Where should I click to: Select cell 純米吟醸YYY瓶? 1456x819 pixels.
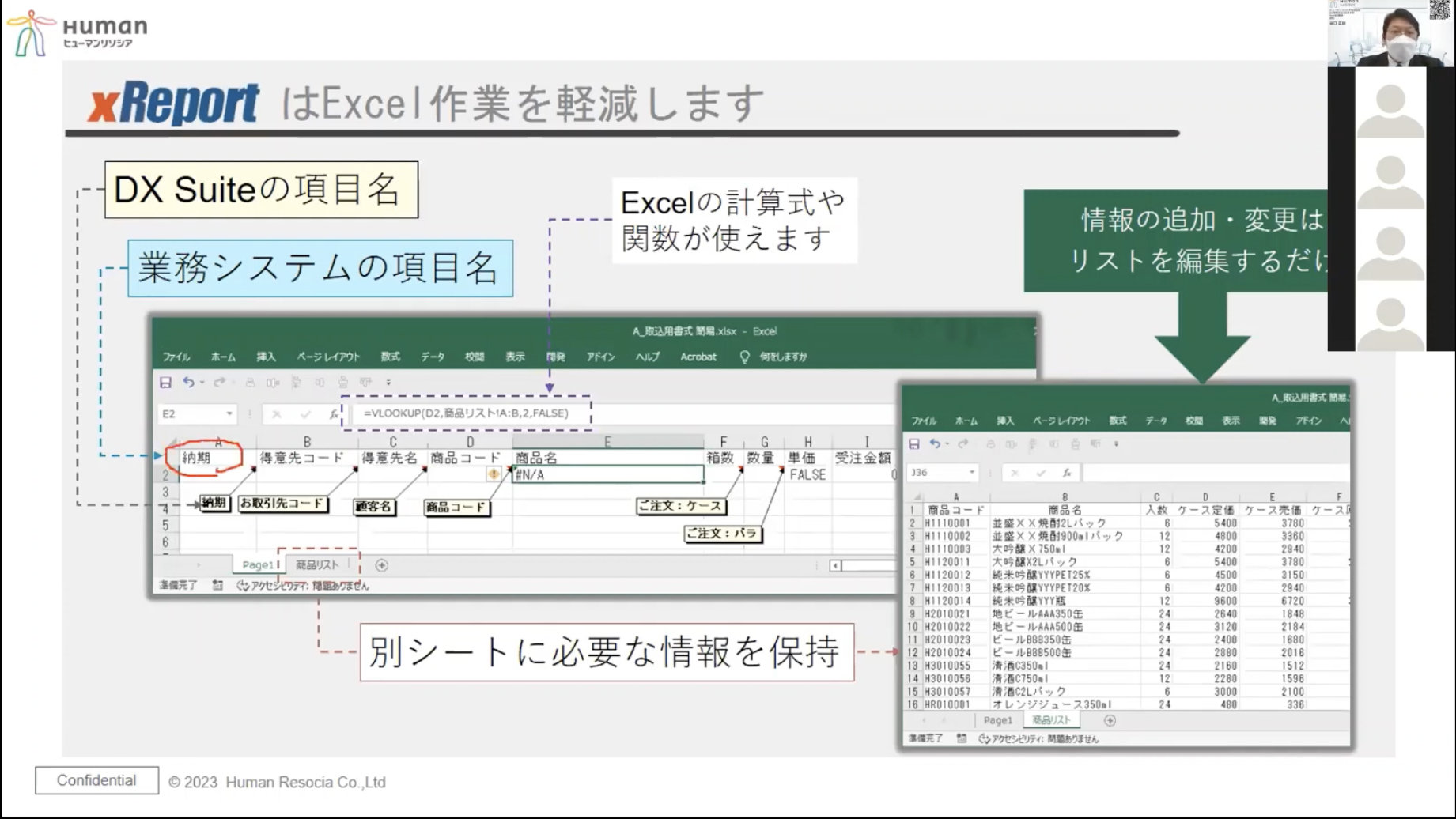[1065, 601]
